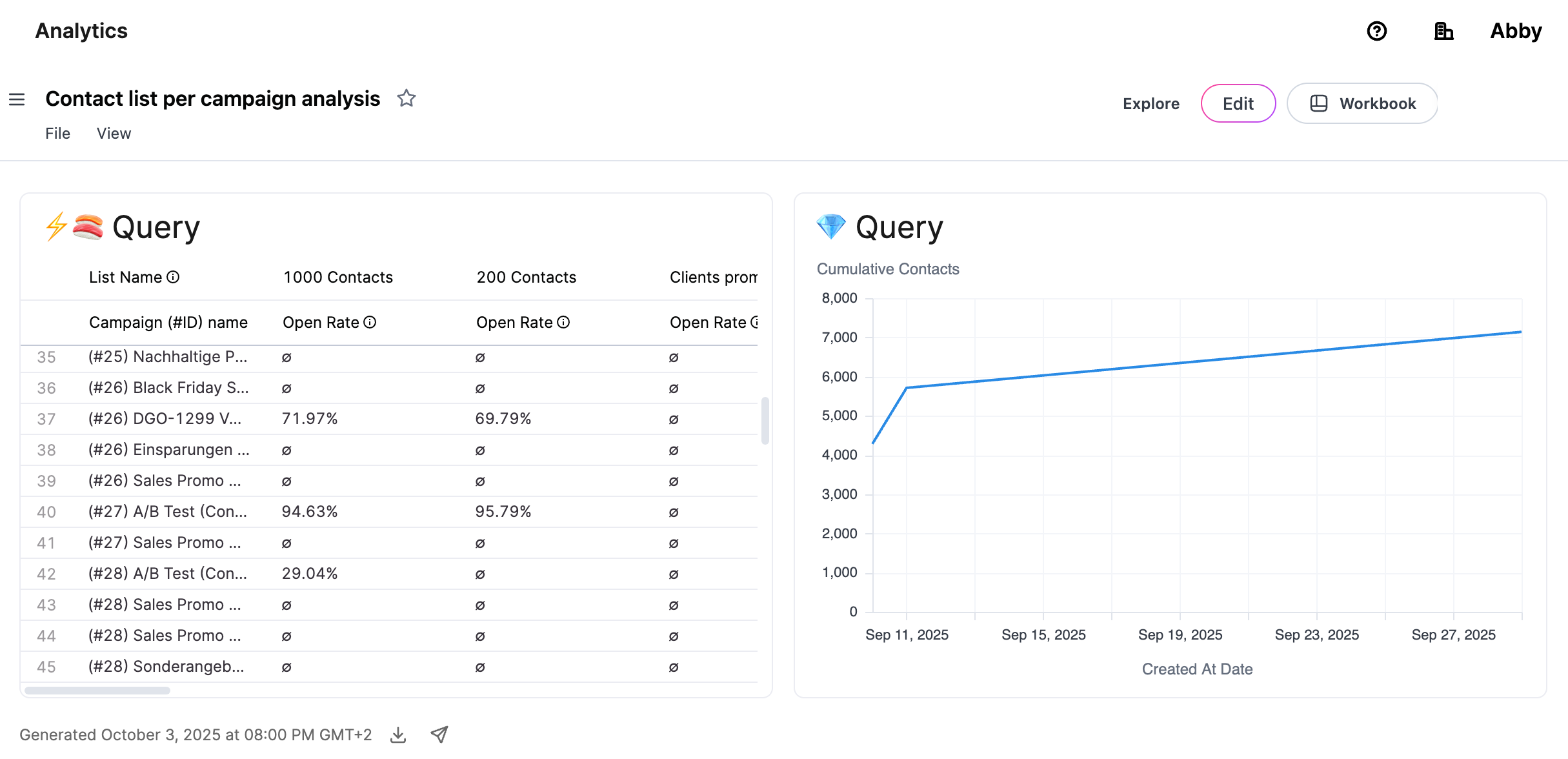
Task: Open the Workbook book icon button
Action: tap(1319, 102)
